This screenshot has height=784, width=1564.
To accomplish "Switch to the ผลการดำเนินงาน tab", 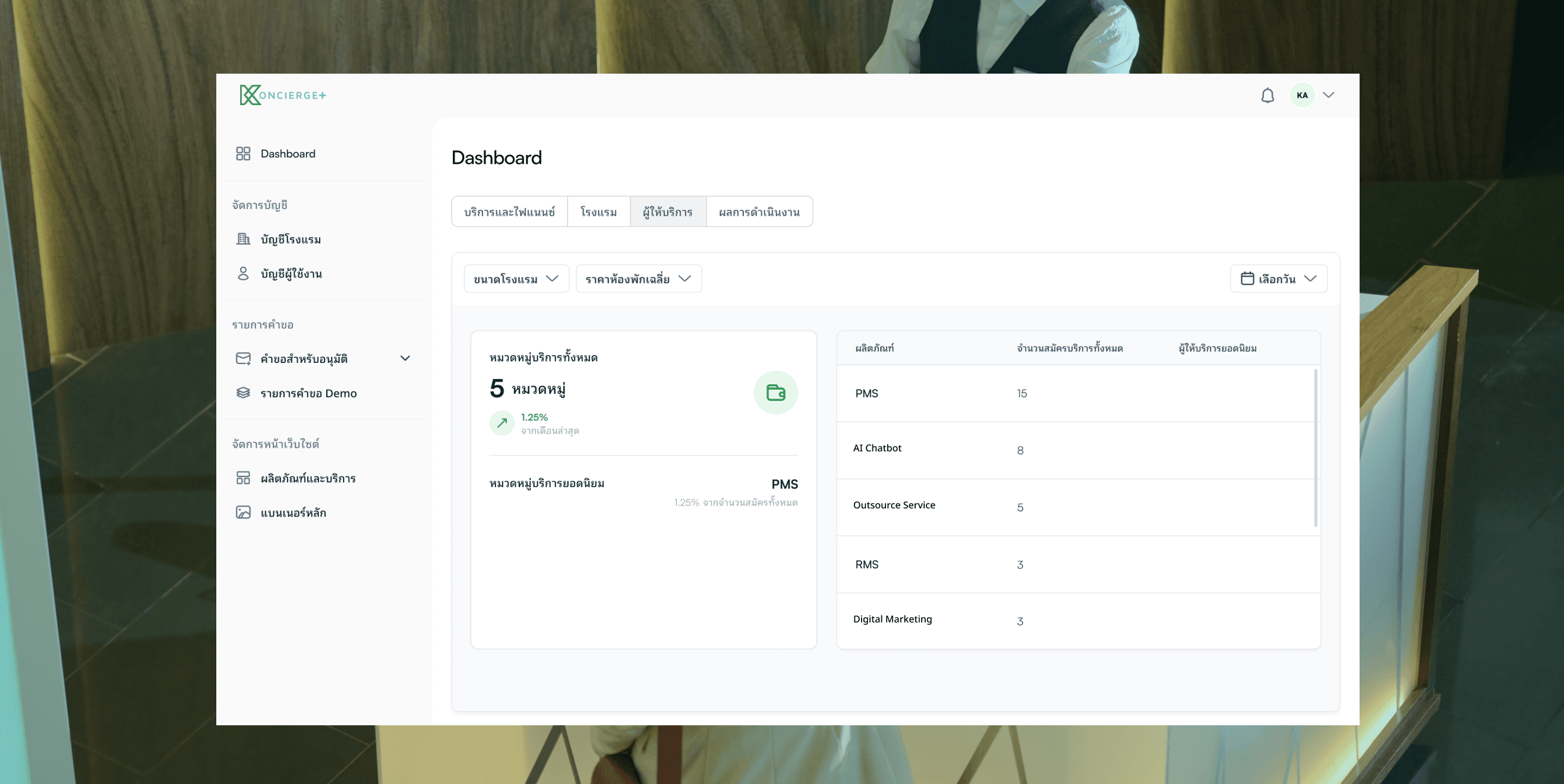I will (759, 212).
